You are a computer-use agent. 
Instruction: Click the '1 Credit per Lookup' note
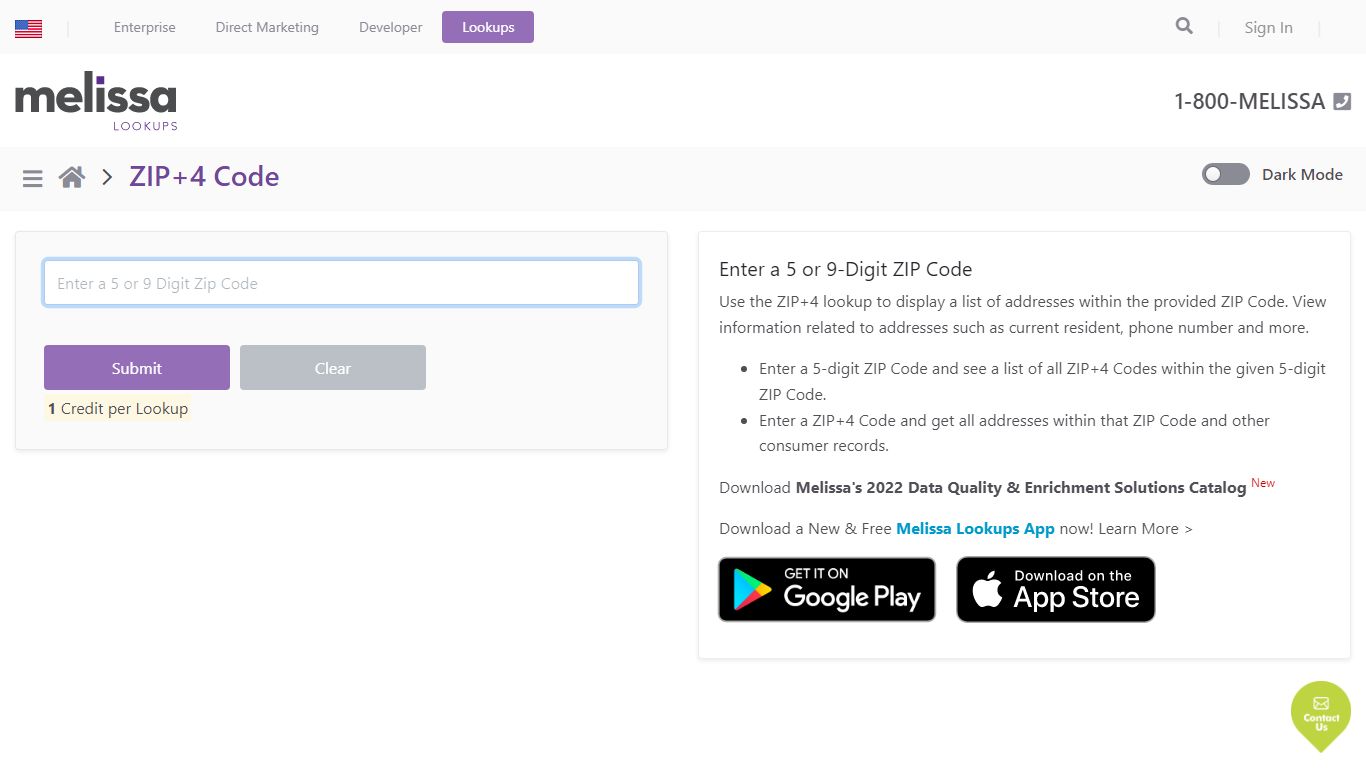pyautogui.click(x=118, y=409)
